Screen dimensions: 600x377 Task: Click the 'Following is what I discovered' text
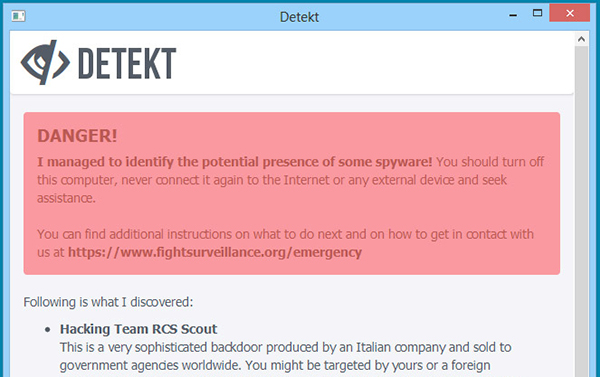(x=108, y=302)
